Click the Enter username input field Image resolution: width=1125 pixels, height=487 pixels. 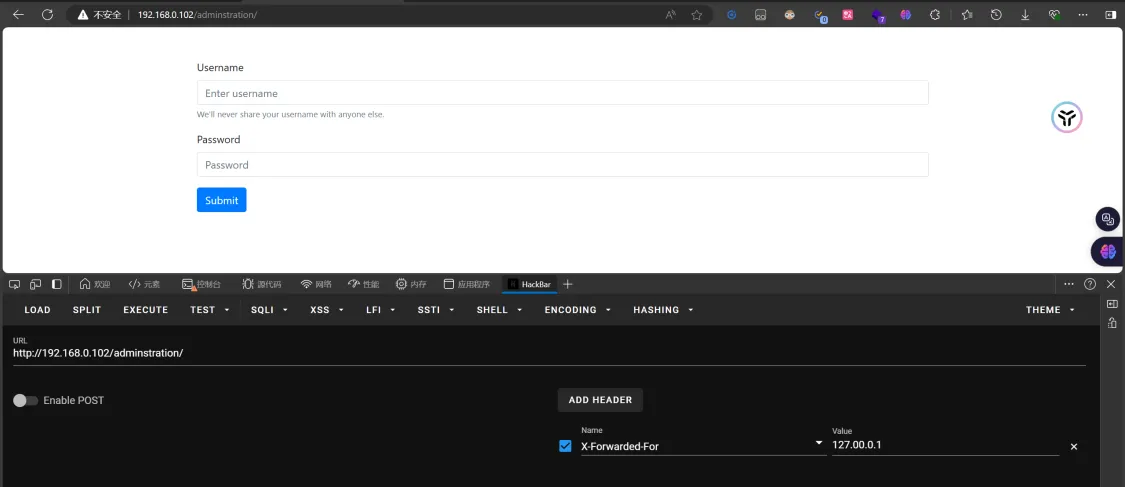click(562, 93)
